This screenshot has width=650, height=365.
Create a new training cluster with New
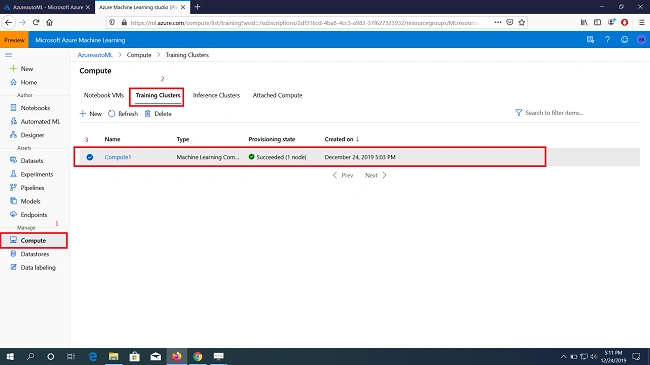click(x=90, y=114)
